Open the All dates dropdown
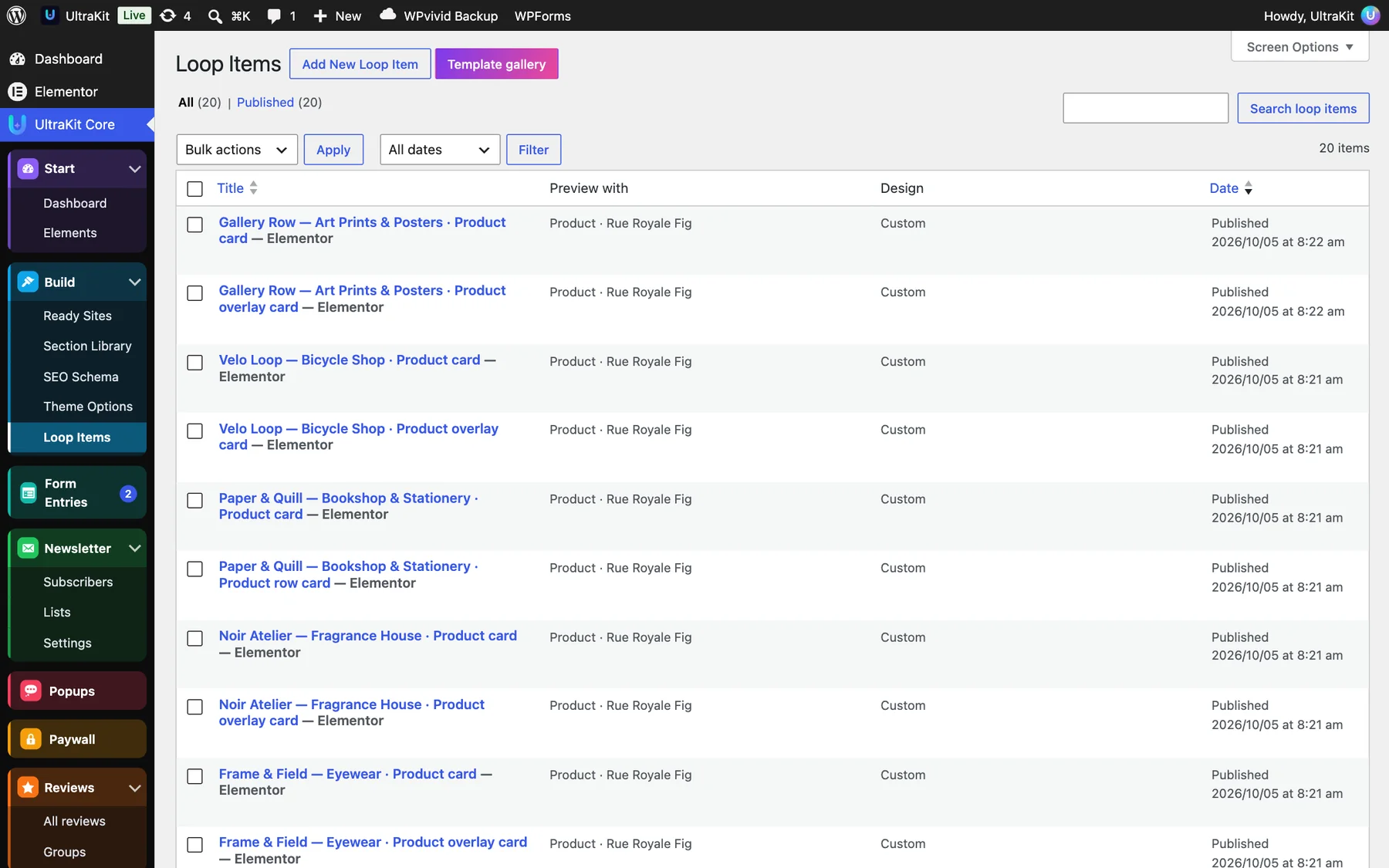The width and height of the screenshot is (1389, 868). [x=440, y=150]
